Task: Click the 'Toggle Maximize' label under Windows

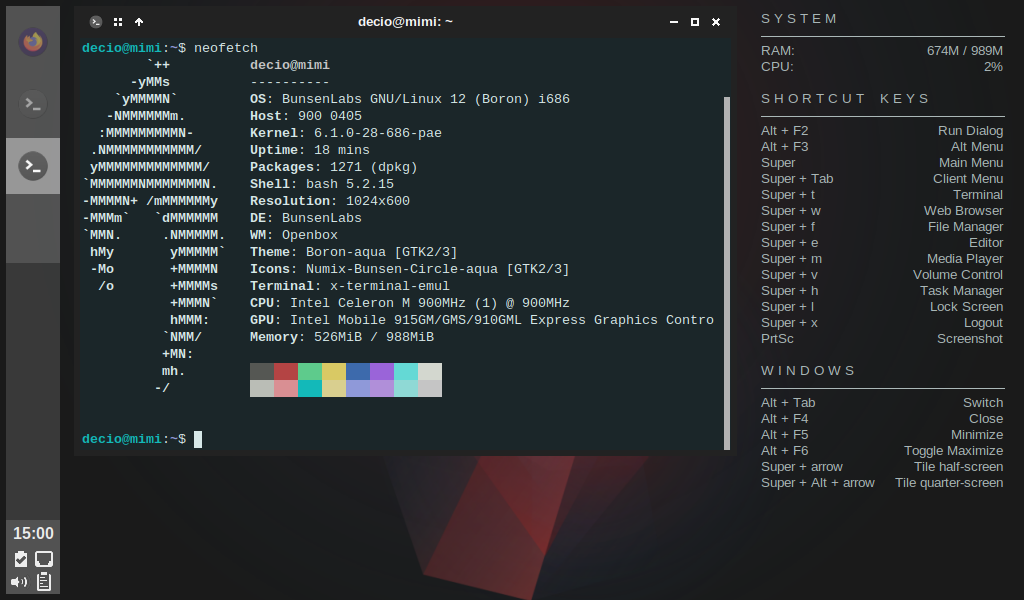Action: [953, 450]
